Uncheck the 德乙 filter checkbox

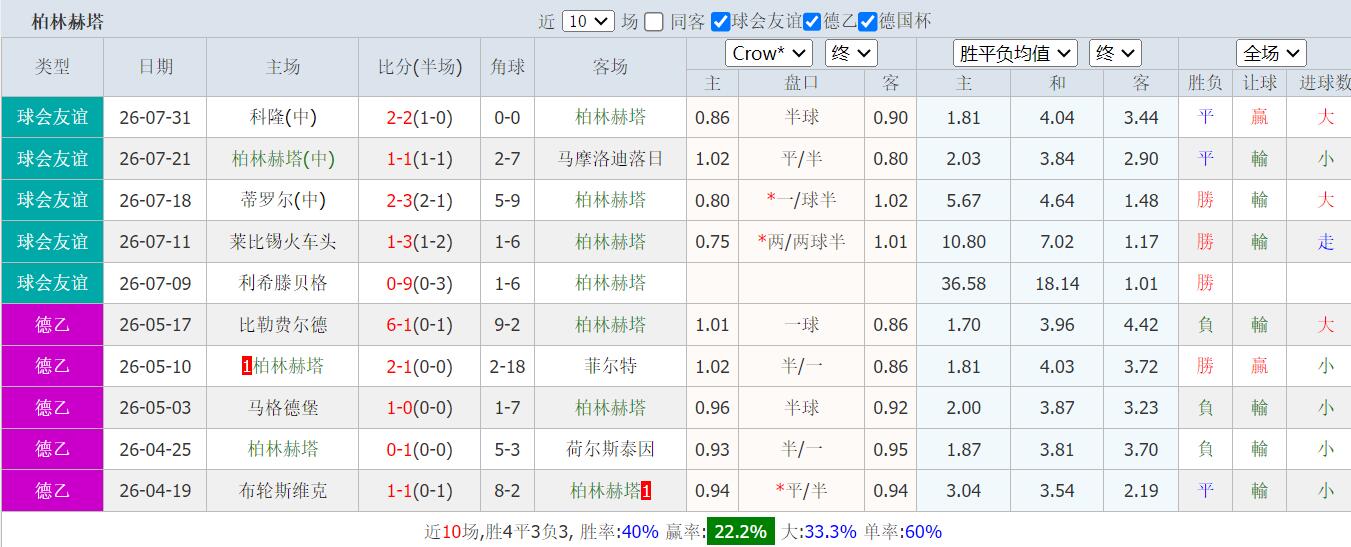click(x=811, y=22)
